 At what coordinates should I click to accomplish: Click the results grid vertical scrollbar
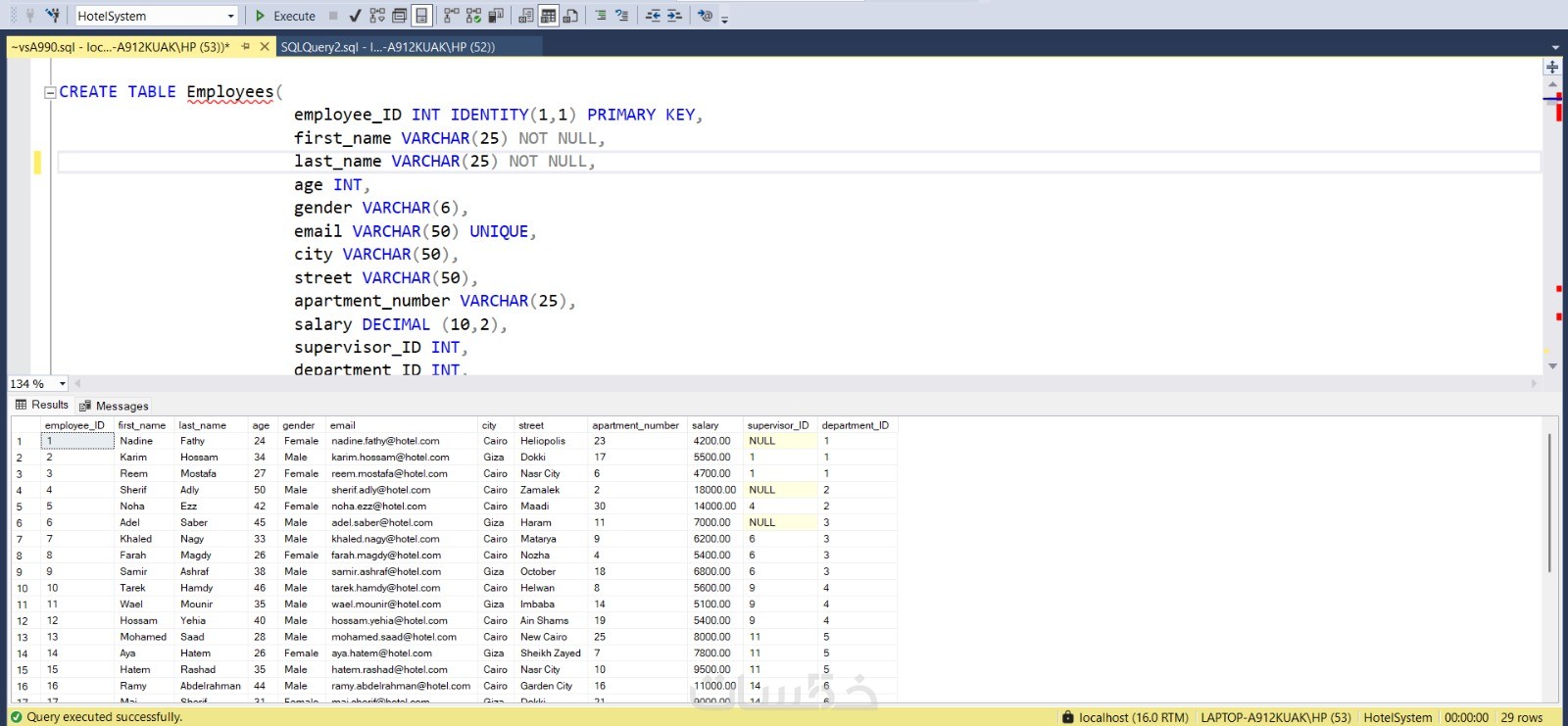1548,505
